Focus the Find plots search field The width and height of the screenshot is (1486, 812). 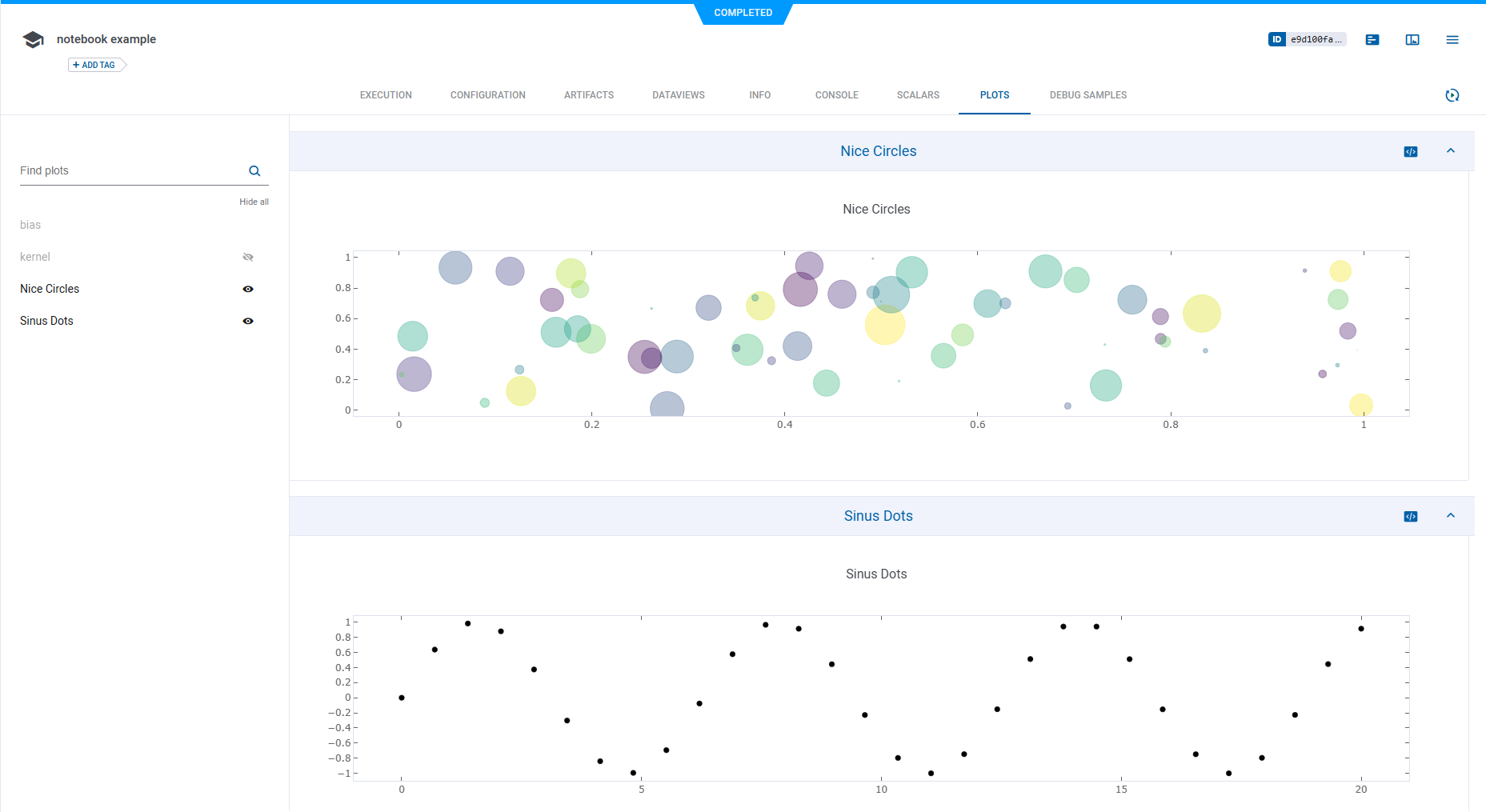(128, 171)
